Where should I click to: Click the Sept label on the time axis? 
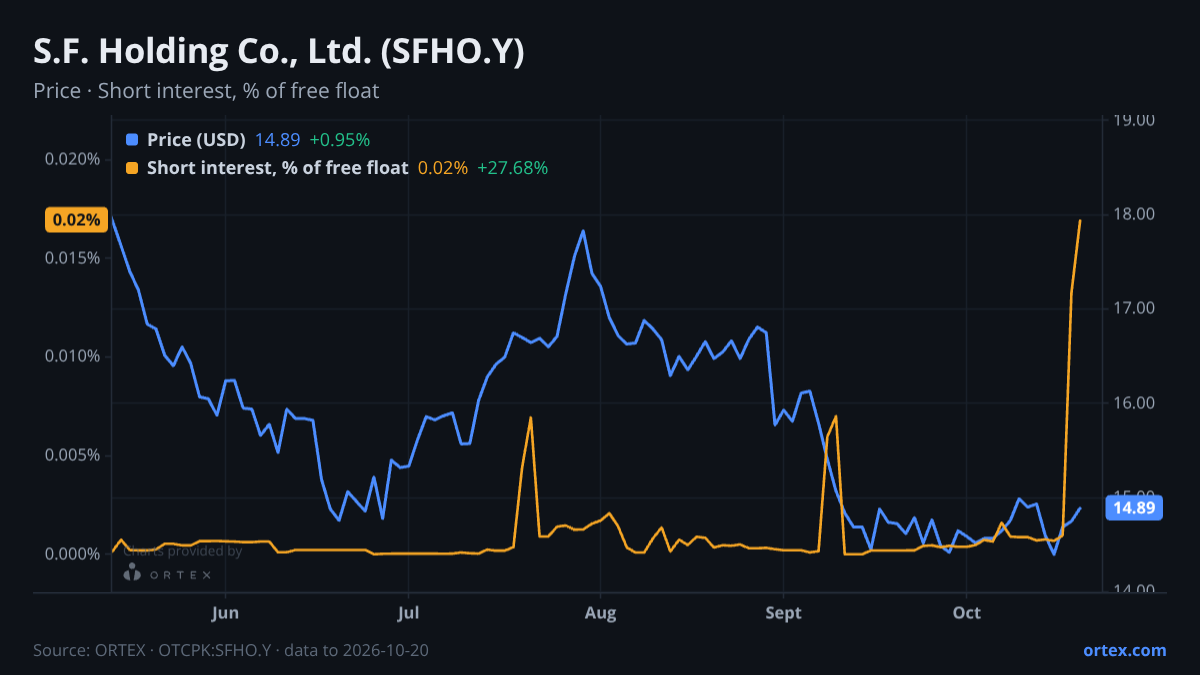[783, 612]
